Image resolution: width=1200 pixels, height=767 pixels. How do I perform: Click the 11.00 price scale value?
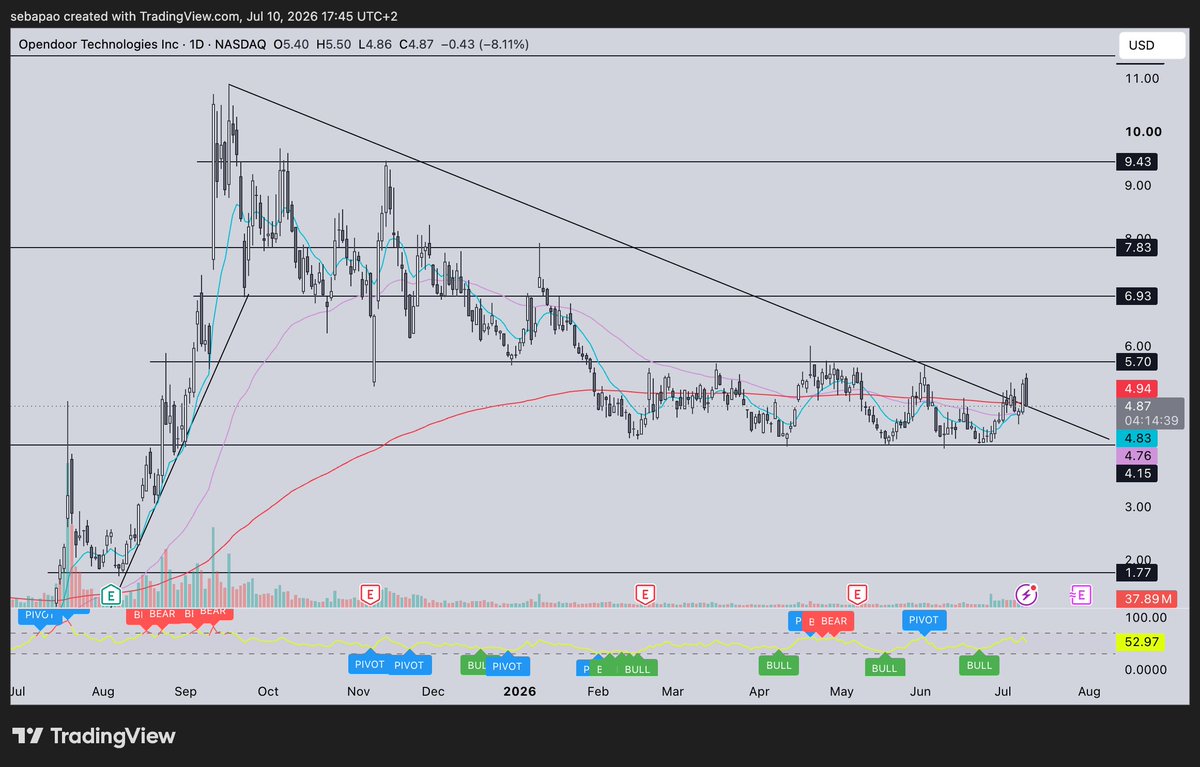(x=1141, y=78)
